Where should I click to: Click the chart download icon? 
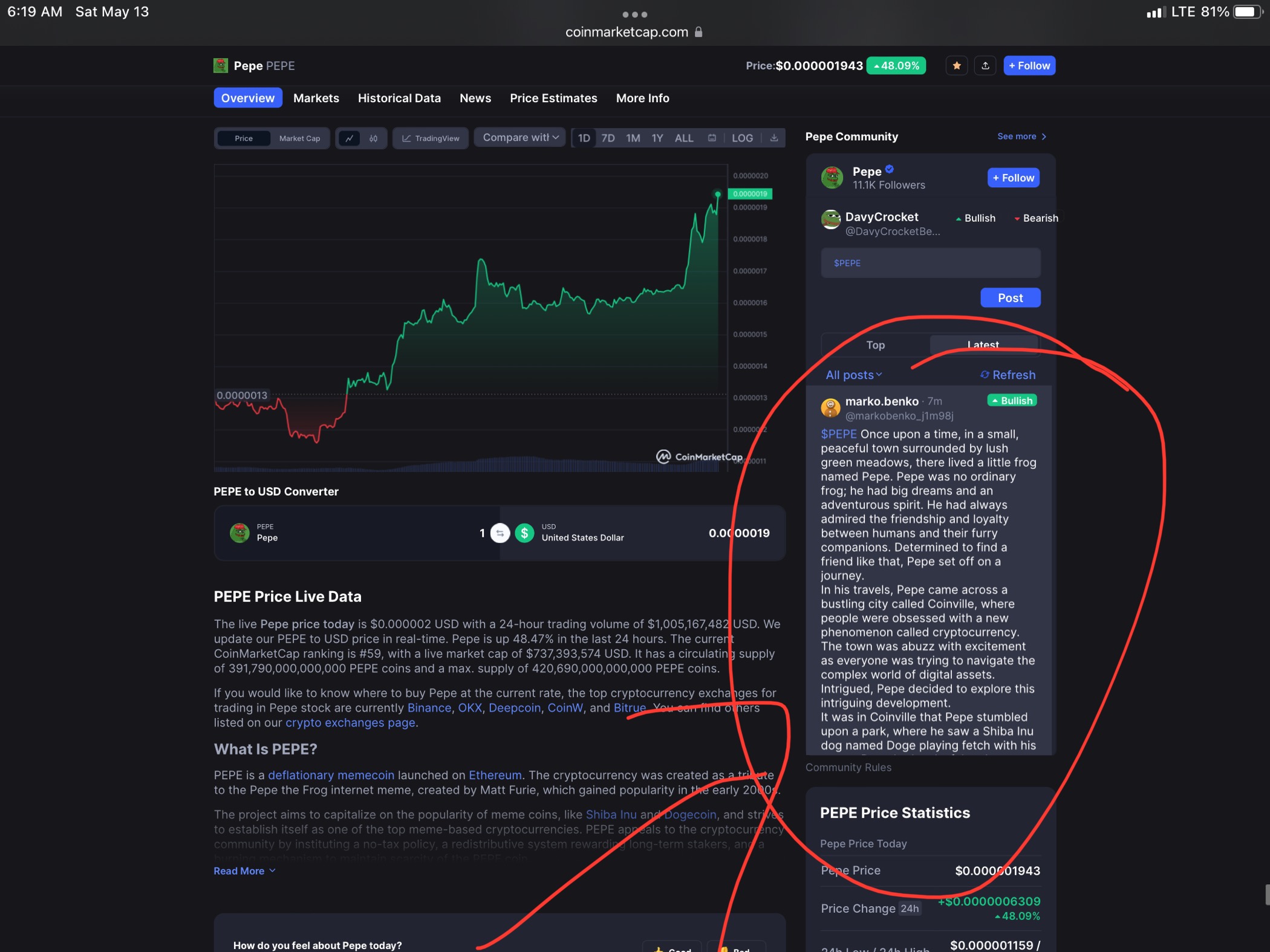click(x=773, y=138)
